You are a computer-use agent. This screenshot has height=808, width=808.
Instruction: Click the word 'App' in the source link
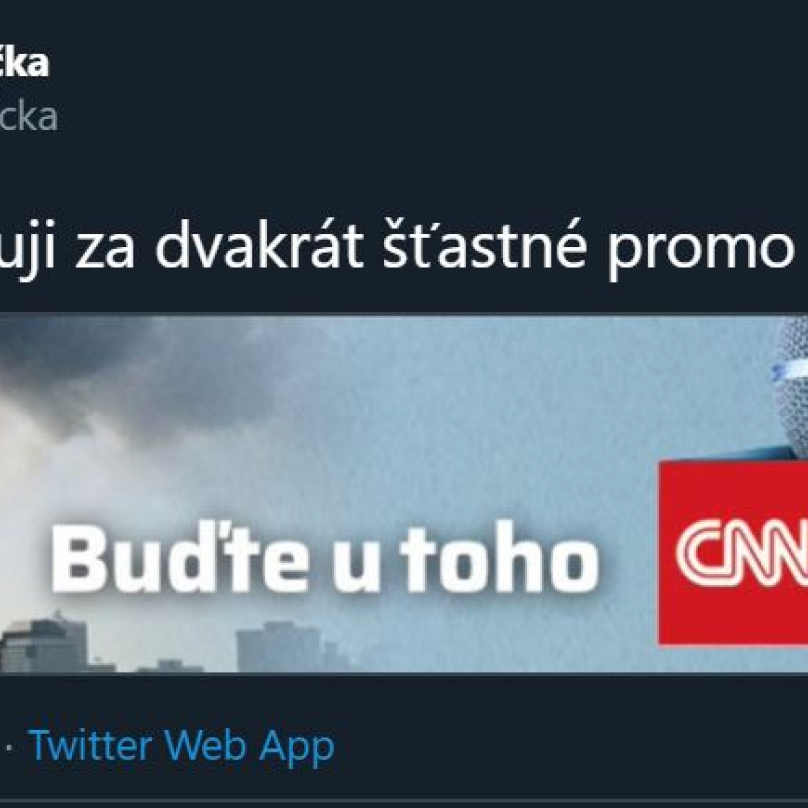click(297, 748)
